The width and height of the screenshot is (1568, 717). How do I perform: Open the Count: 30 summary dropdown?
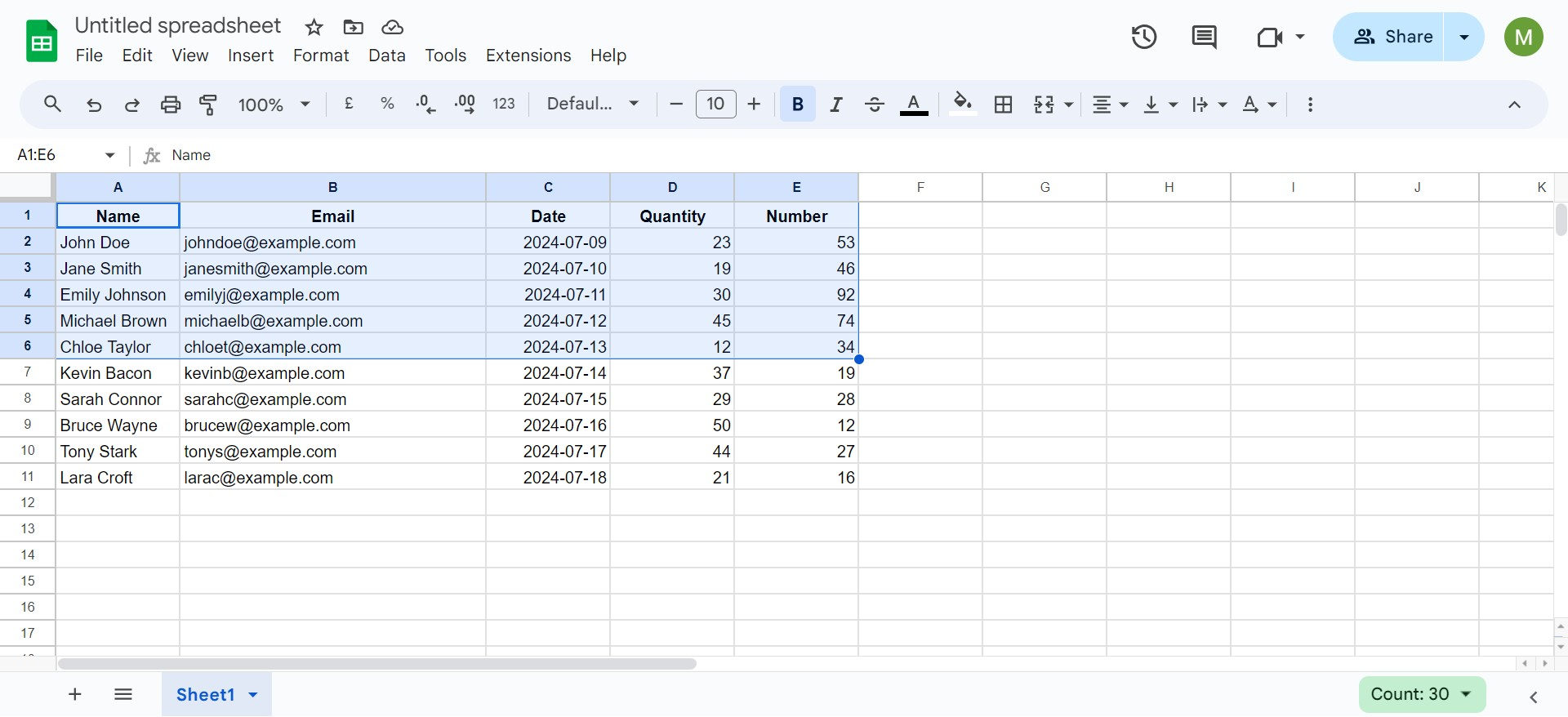[1422, 694]
